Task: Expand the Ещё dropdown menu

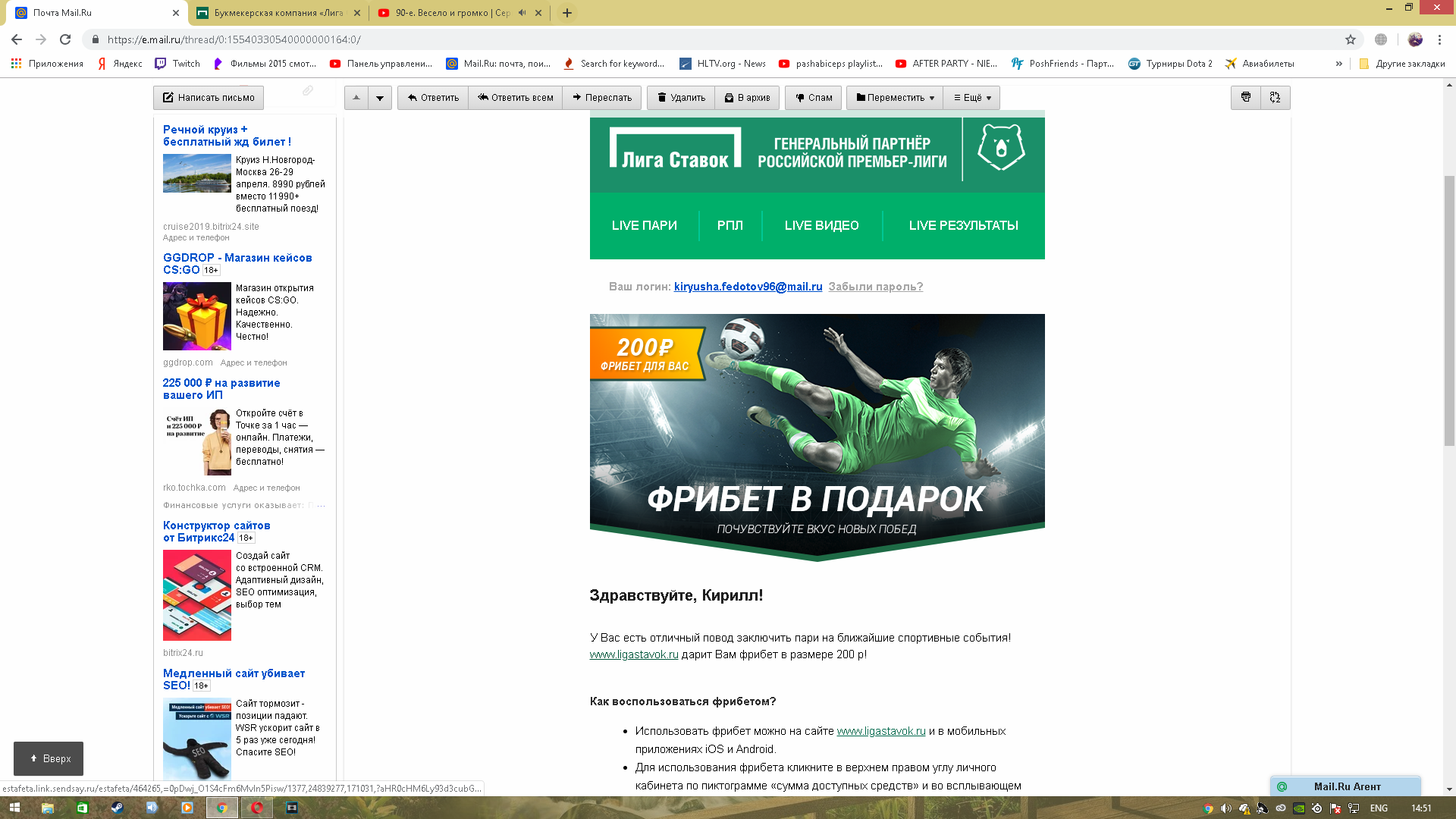Action: 972,98
